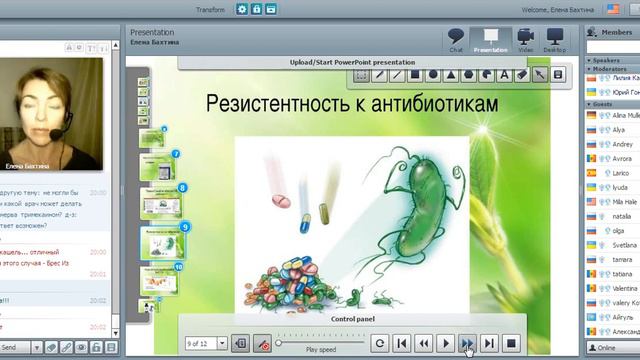Select the arrow pointer tool
This screenshot has width=640, height=360.
[540, 75]
